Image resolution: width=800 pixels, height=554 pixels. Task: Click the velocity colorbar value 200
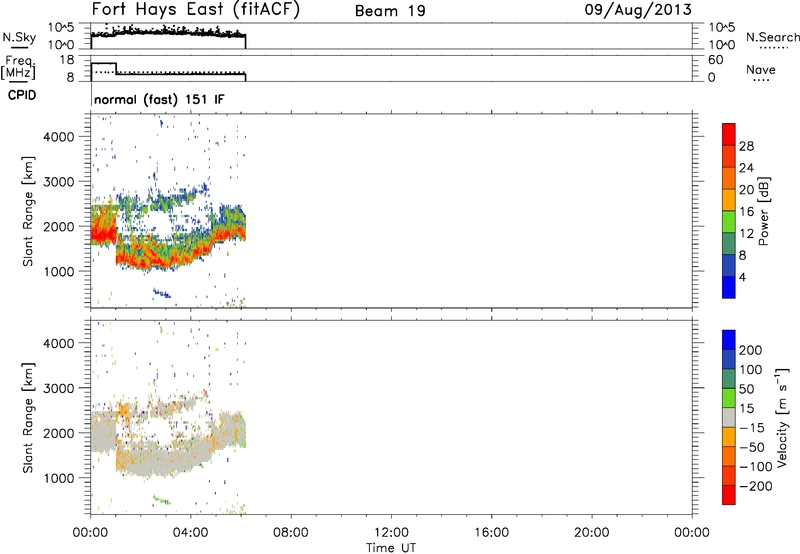click(751, 350)
